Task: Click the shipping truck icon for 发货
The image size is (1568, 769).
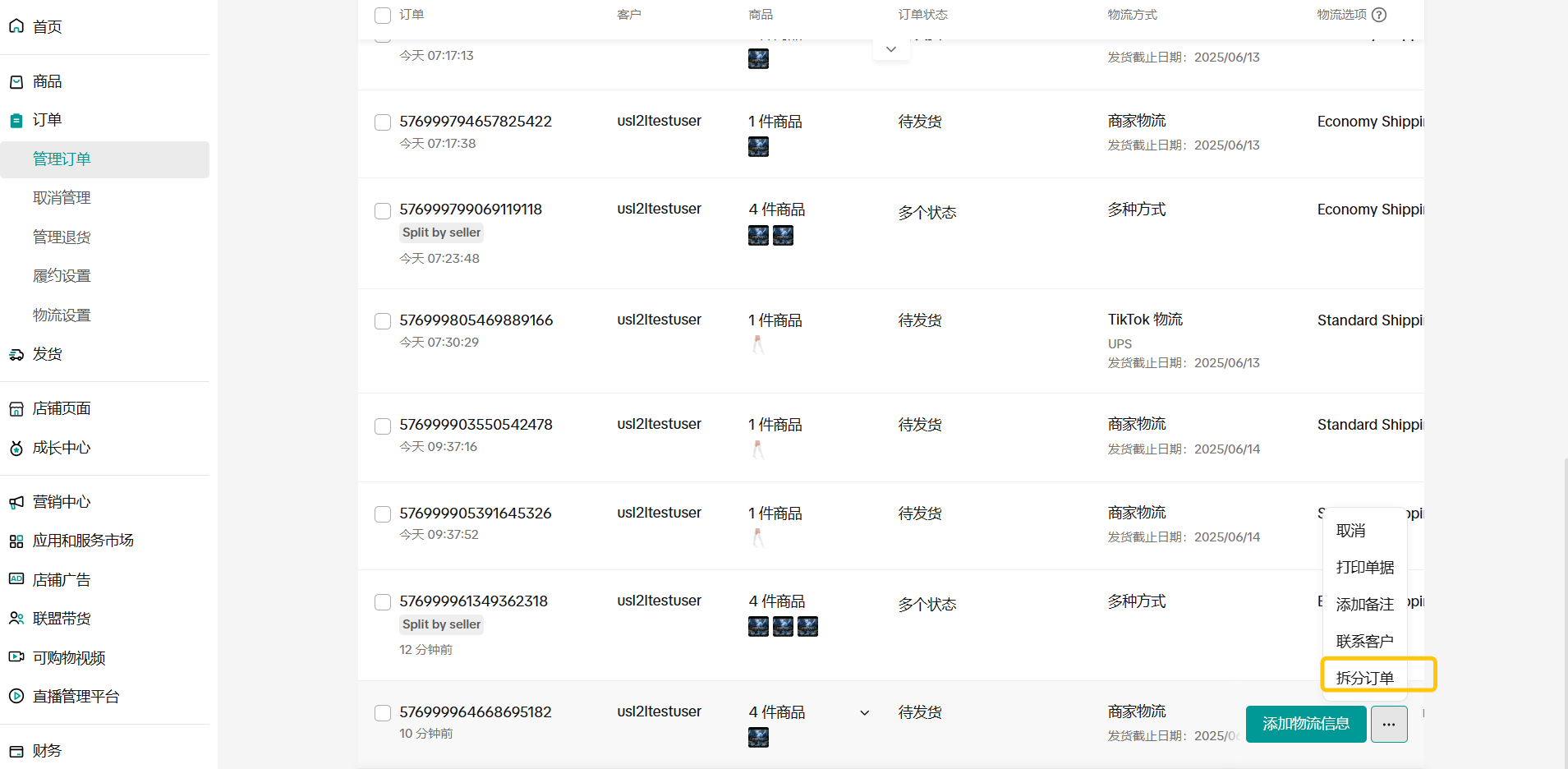Action: click(16, 355)
